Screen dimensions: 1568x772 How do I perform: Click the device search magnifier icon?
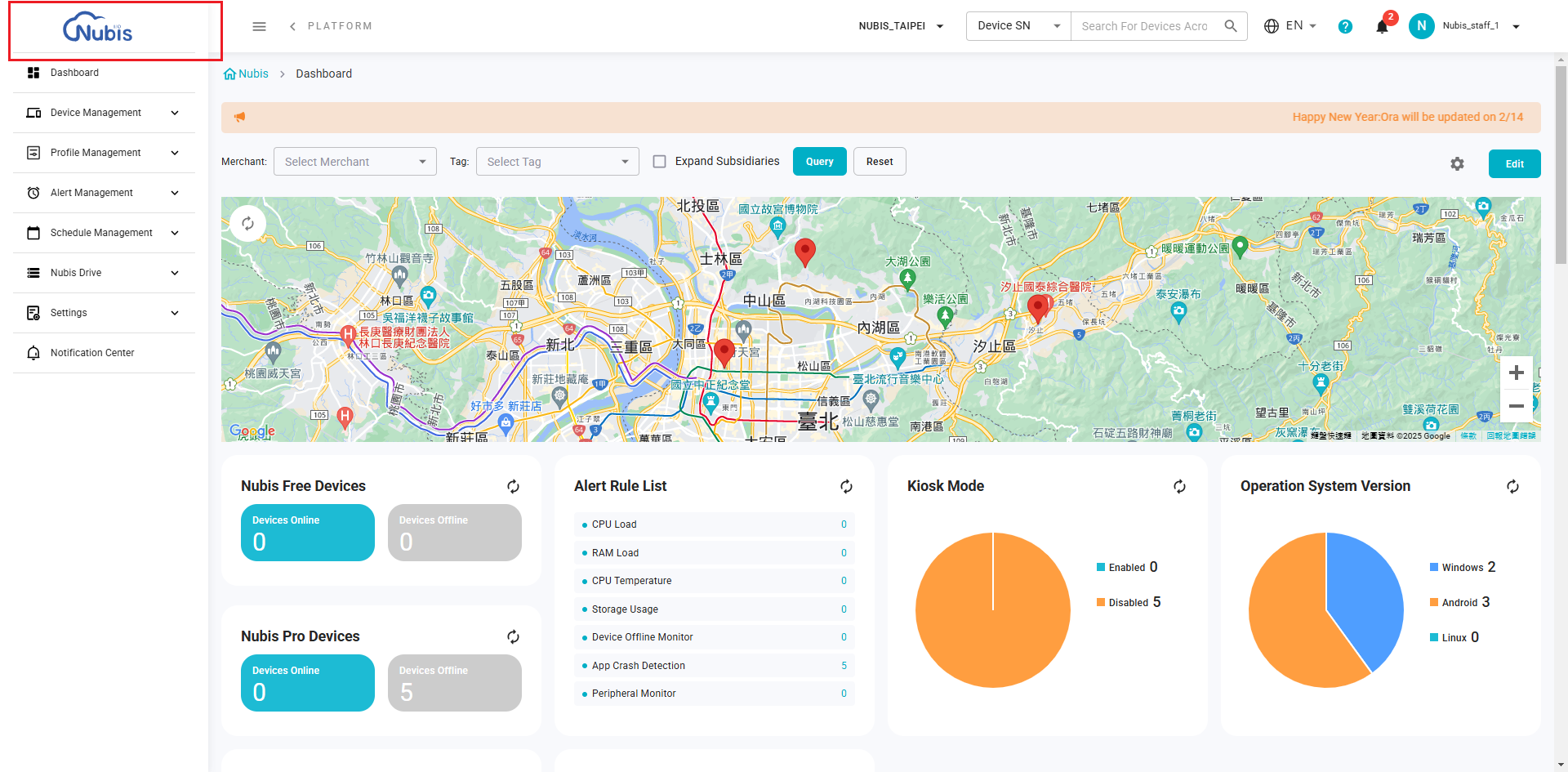(x=1231, y=26)
